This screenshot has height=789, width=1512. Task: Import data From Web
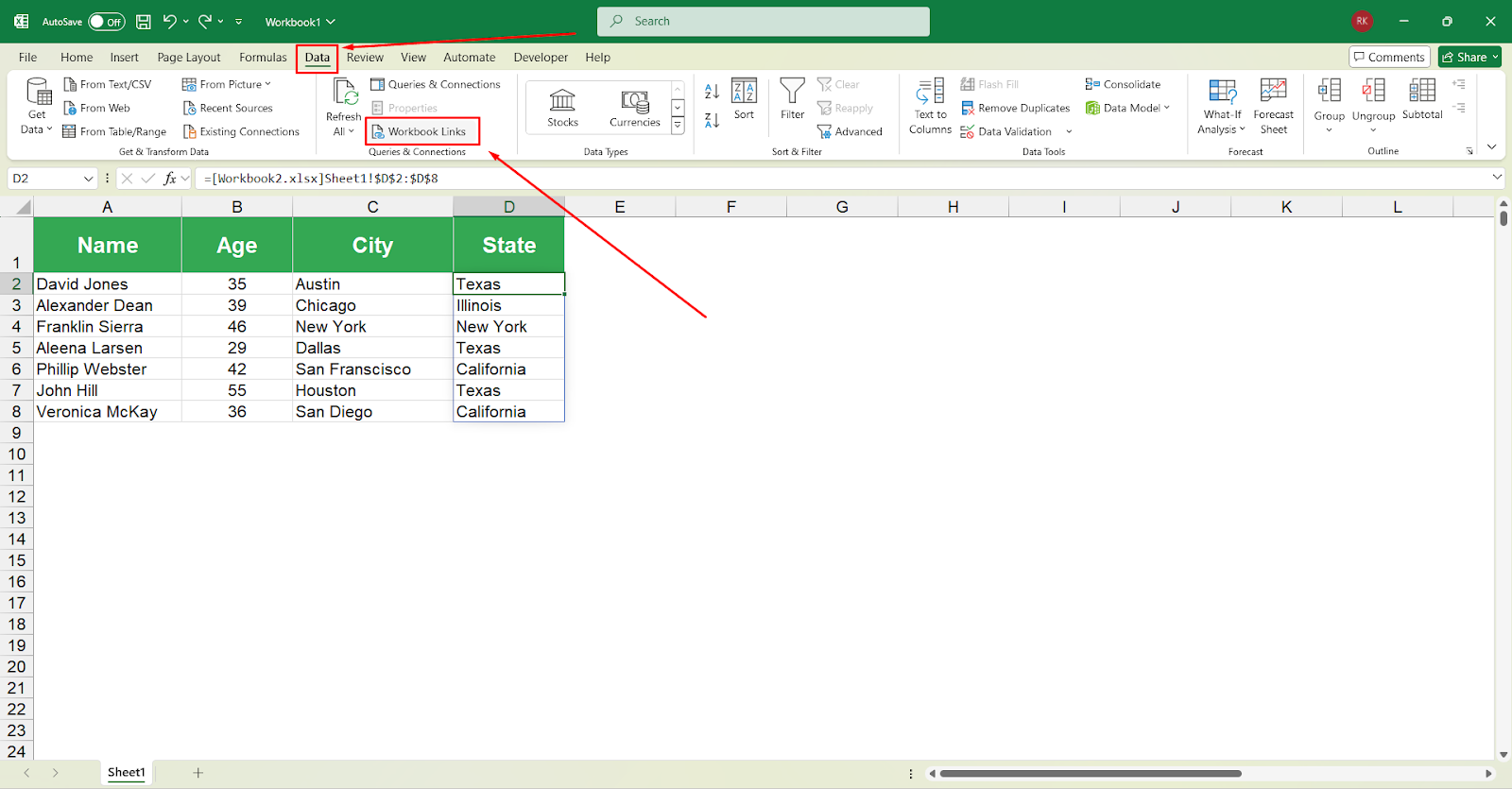96,108
